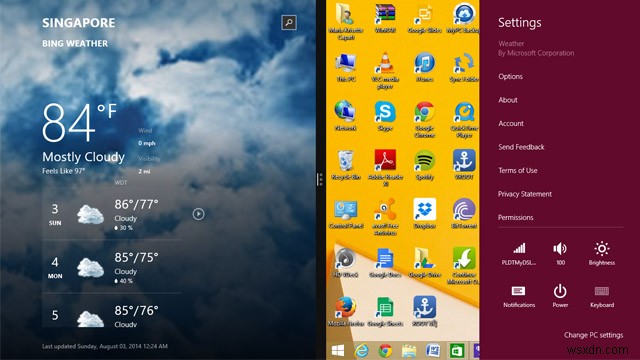This screenshot has height=360, width=640.
Task: Select the Sunday 3 forecast row
Action: [x=111, y=214]
